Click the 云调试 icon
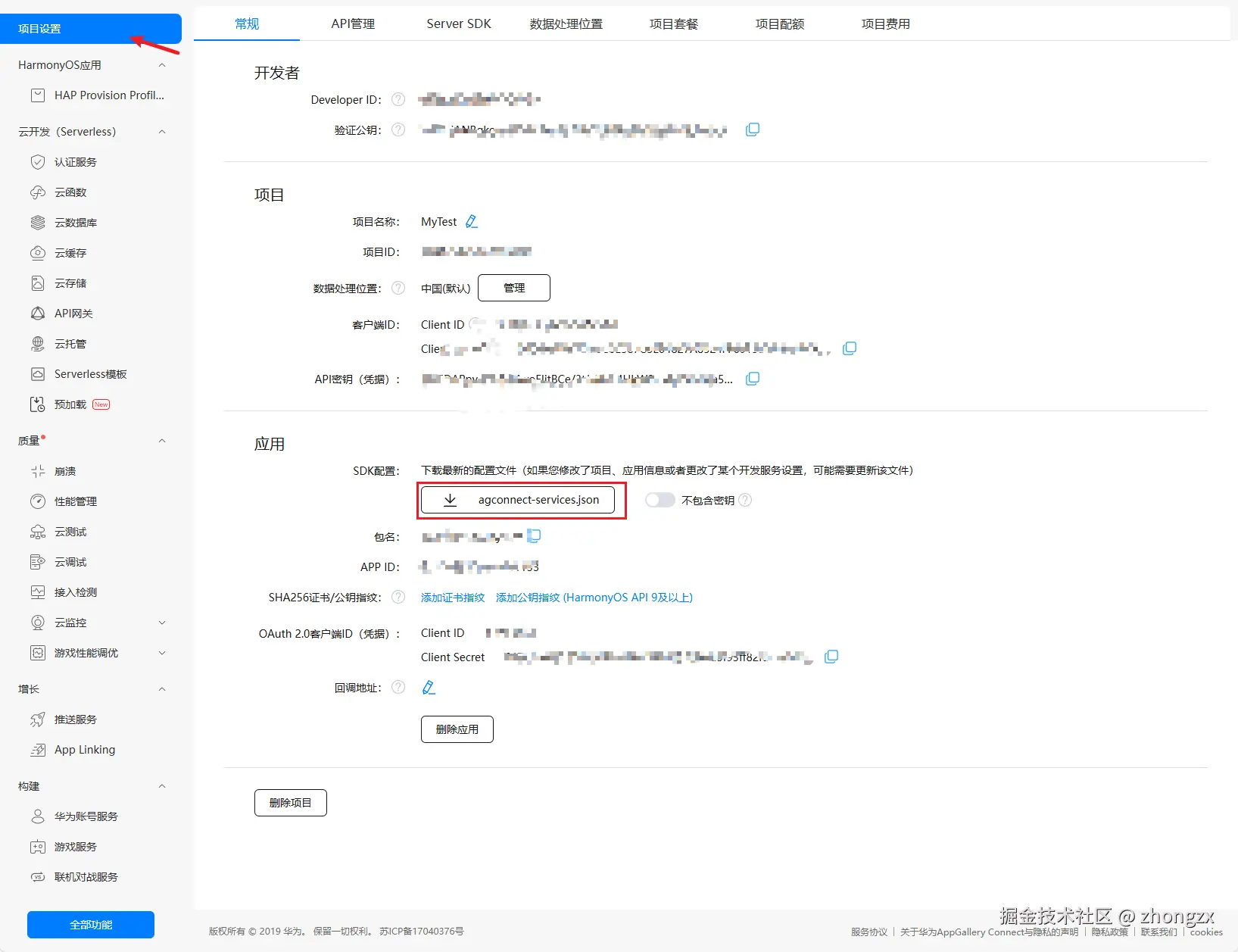Screen dimensions: 1238x952 point(38,562)
